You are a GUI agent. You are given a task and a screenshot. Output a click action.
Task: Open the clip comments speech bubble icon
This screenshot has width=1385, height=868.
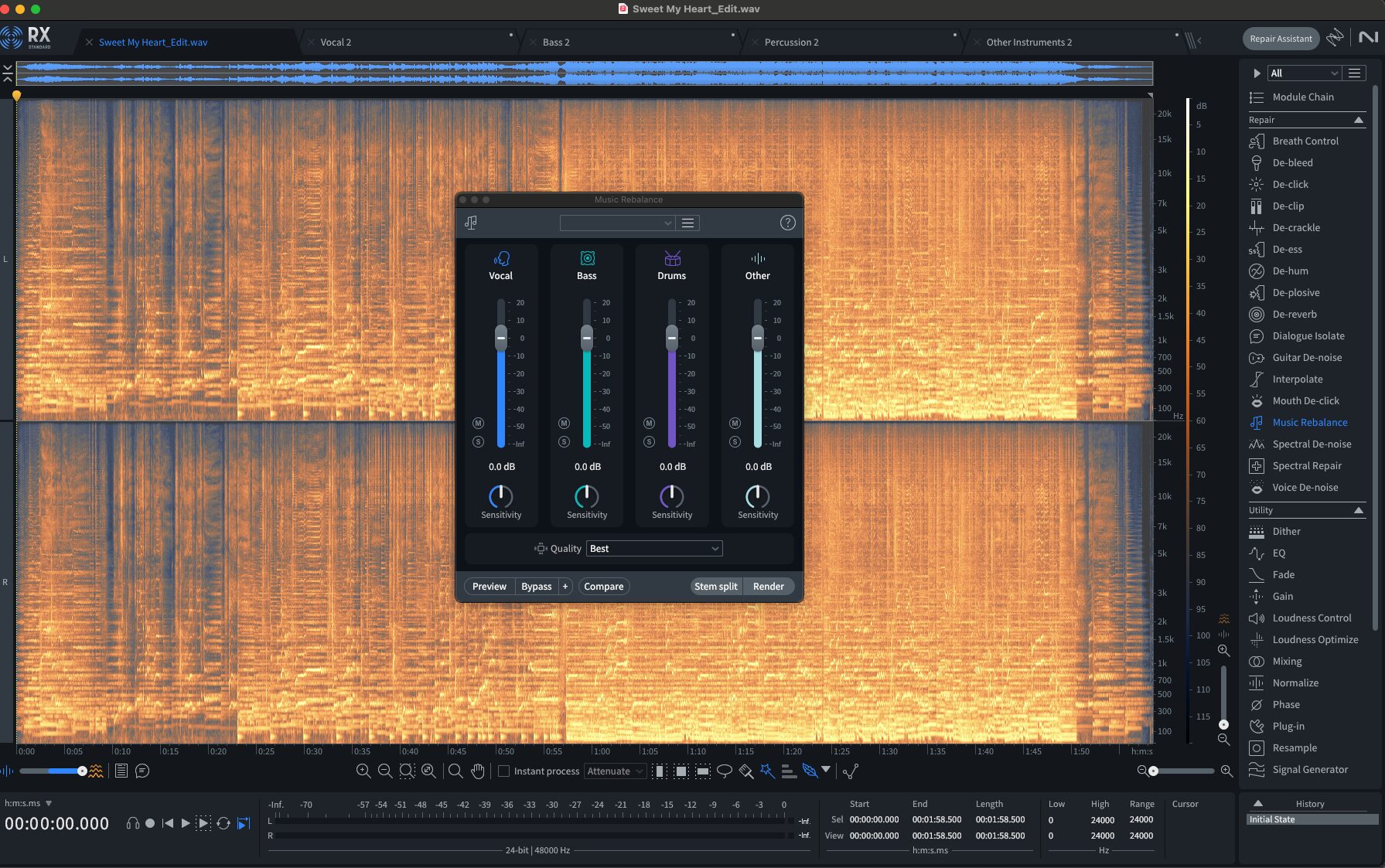(142, 771)
